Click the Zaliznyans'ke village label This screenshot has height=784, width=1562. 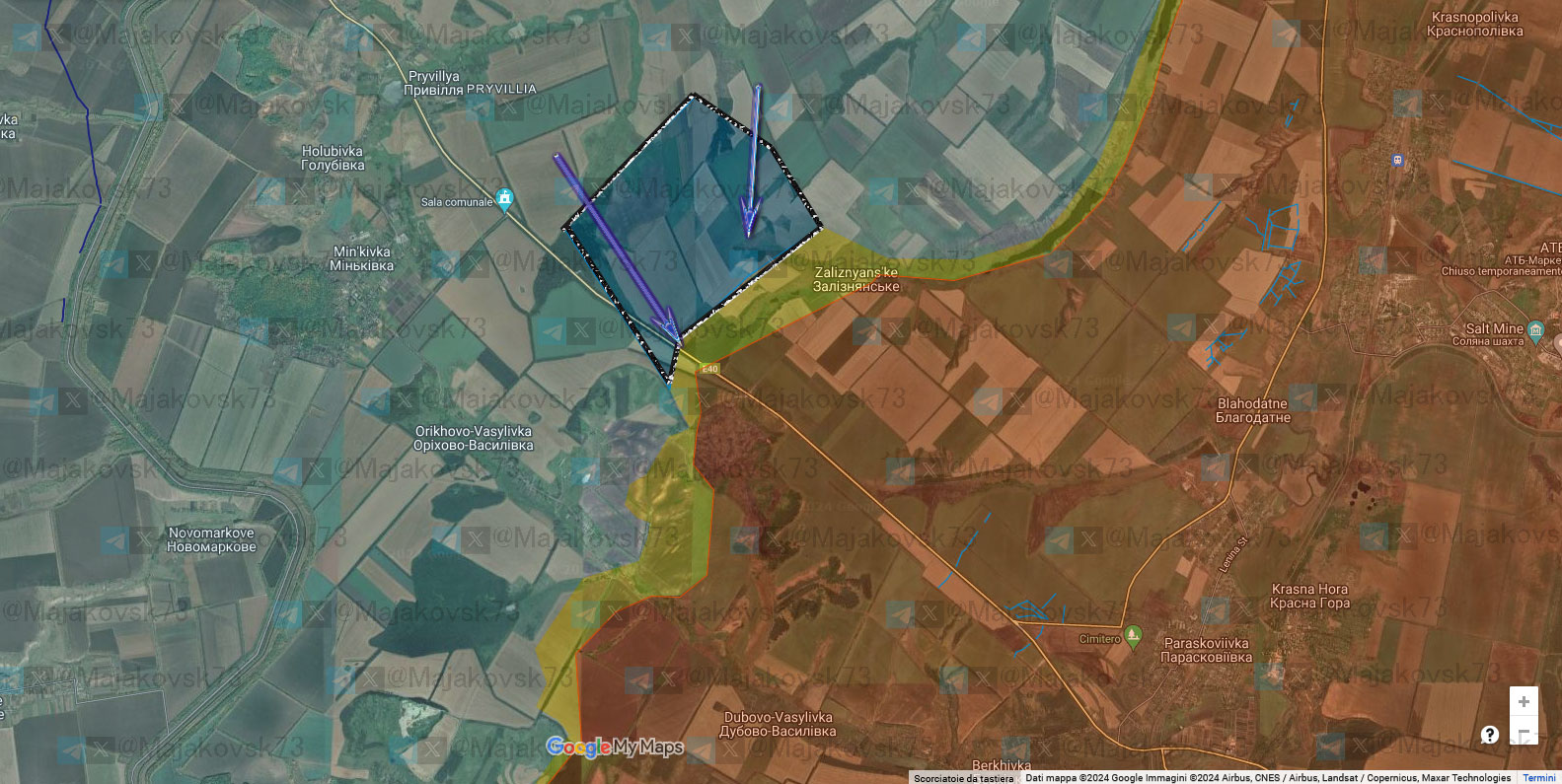[856, 279]
